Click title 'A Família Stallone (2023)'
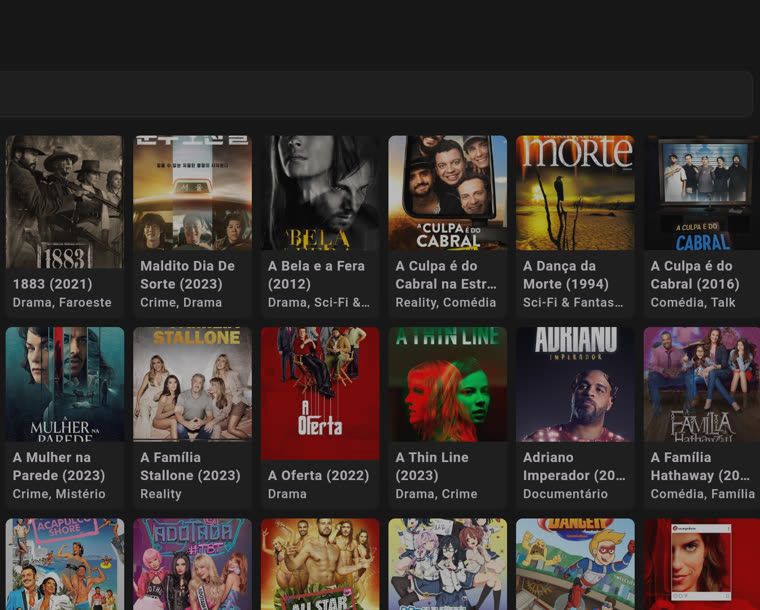The image size is (760, 610). point(190,466)
